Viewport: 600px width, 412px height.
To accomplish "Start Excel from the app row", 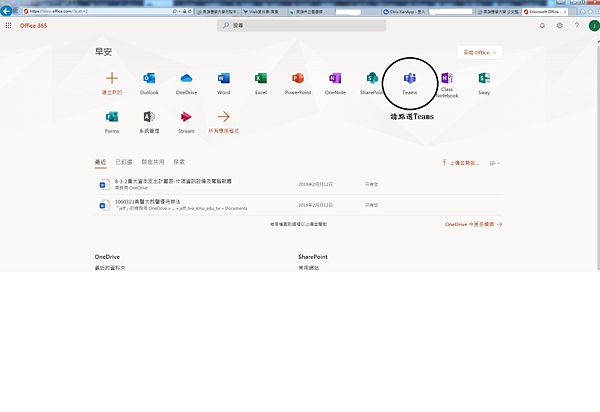I will tap(260, 78).
